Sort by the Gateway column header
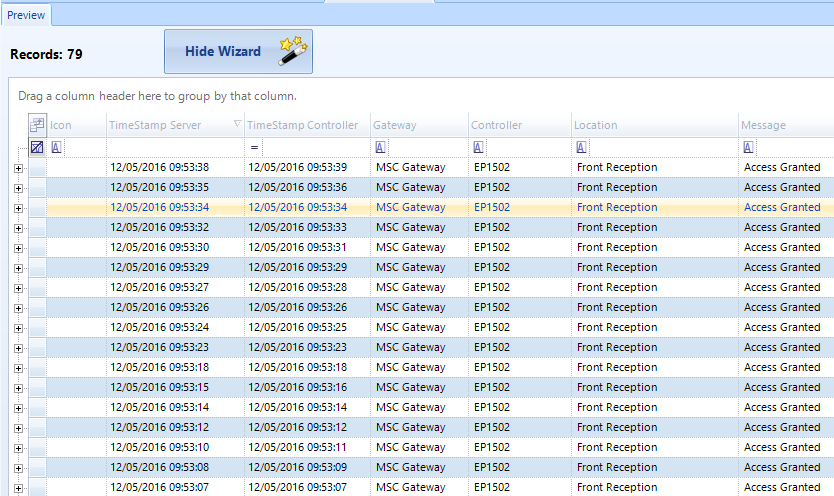Screen dimensions: 834x496 [419, 125]
